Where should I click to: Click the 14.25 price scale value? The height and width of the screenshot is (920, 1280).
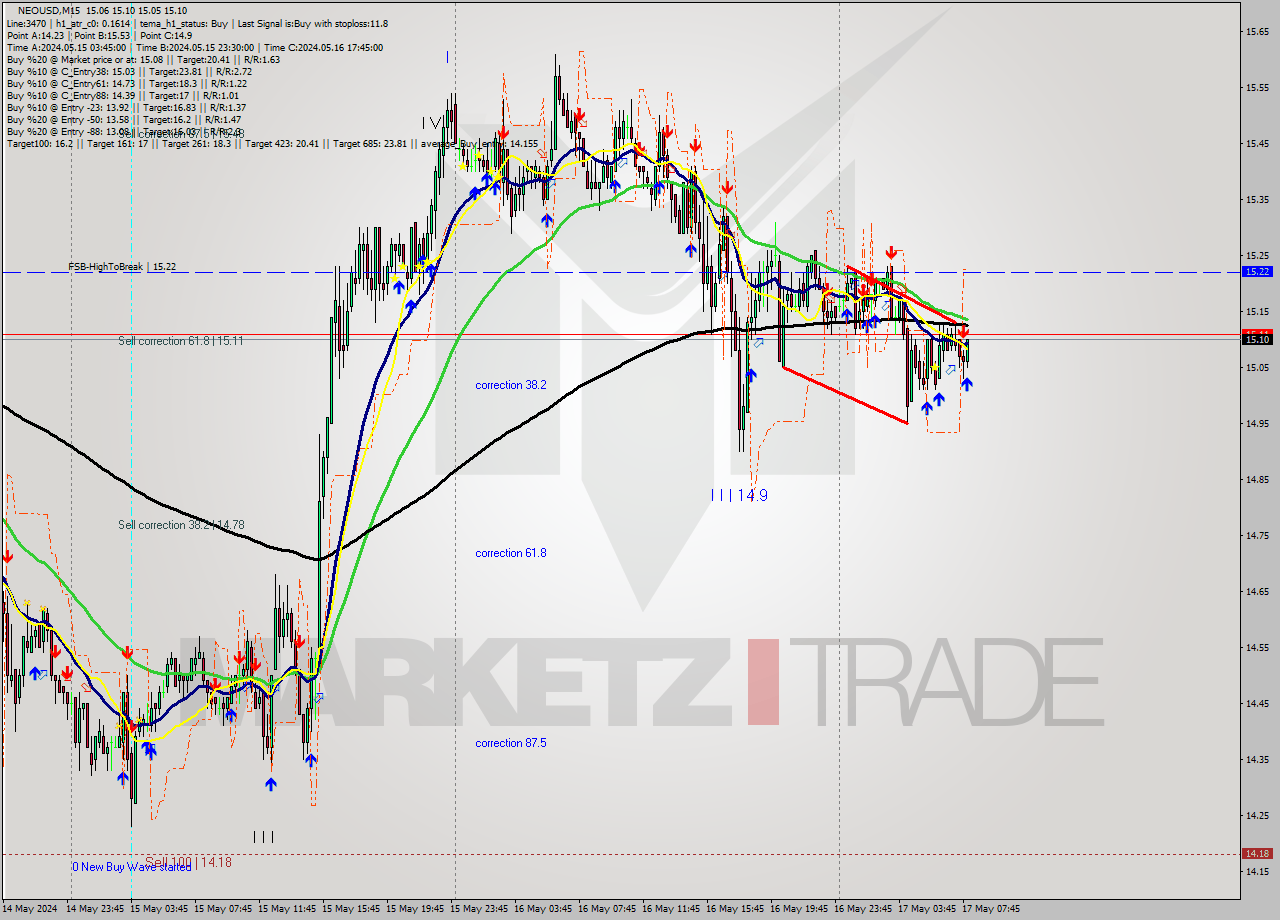(x=1257, y=815)
